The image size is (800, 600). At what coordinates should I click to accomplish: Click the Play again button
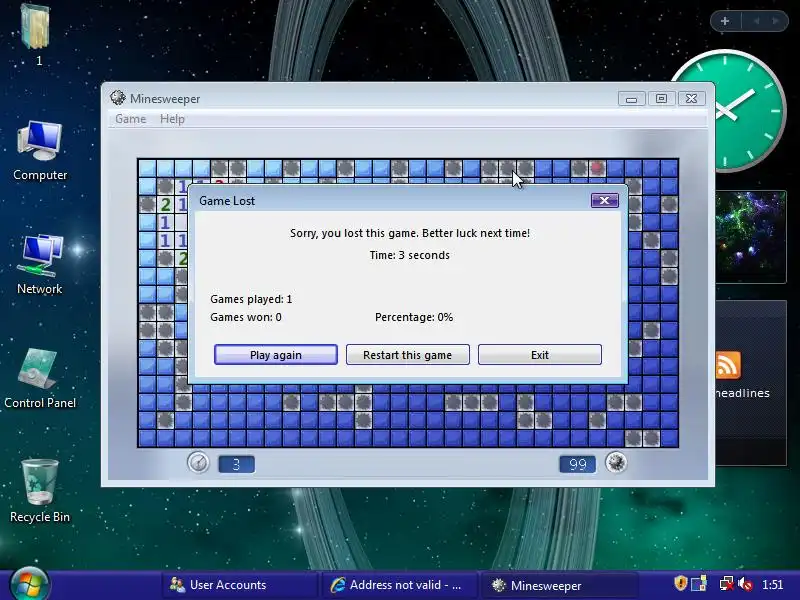coord(276,355)
